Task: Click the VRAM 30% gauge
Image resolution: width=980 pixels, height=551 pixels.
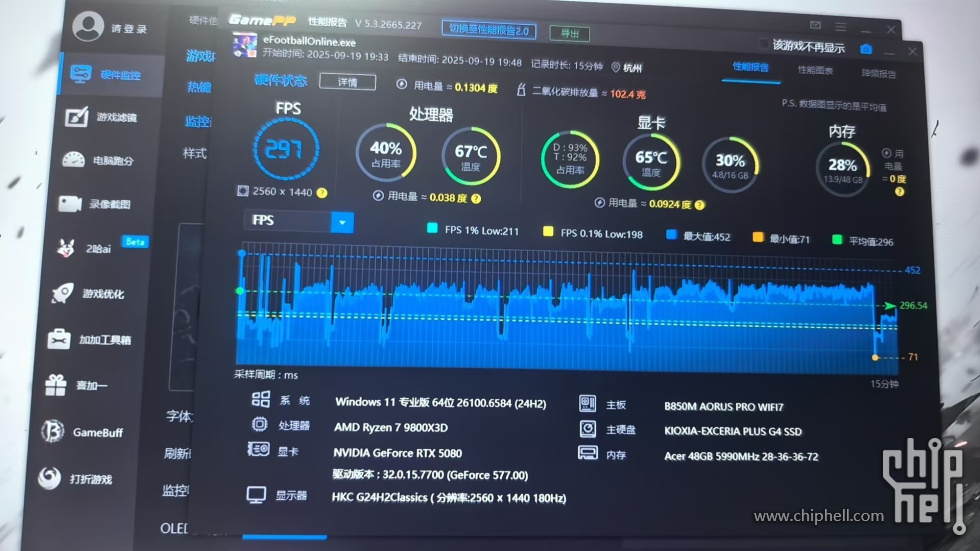Action: [x=730, y=165]
